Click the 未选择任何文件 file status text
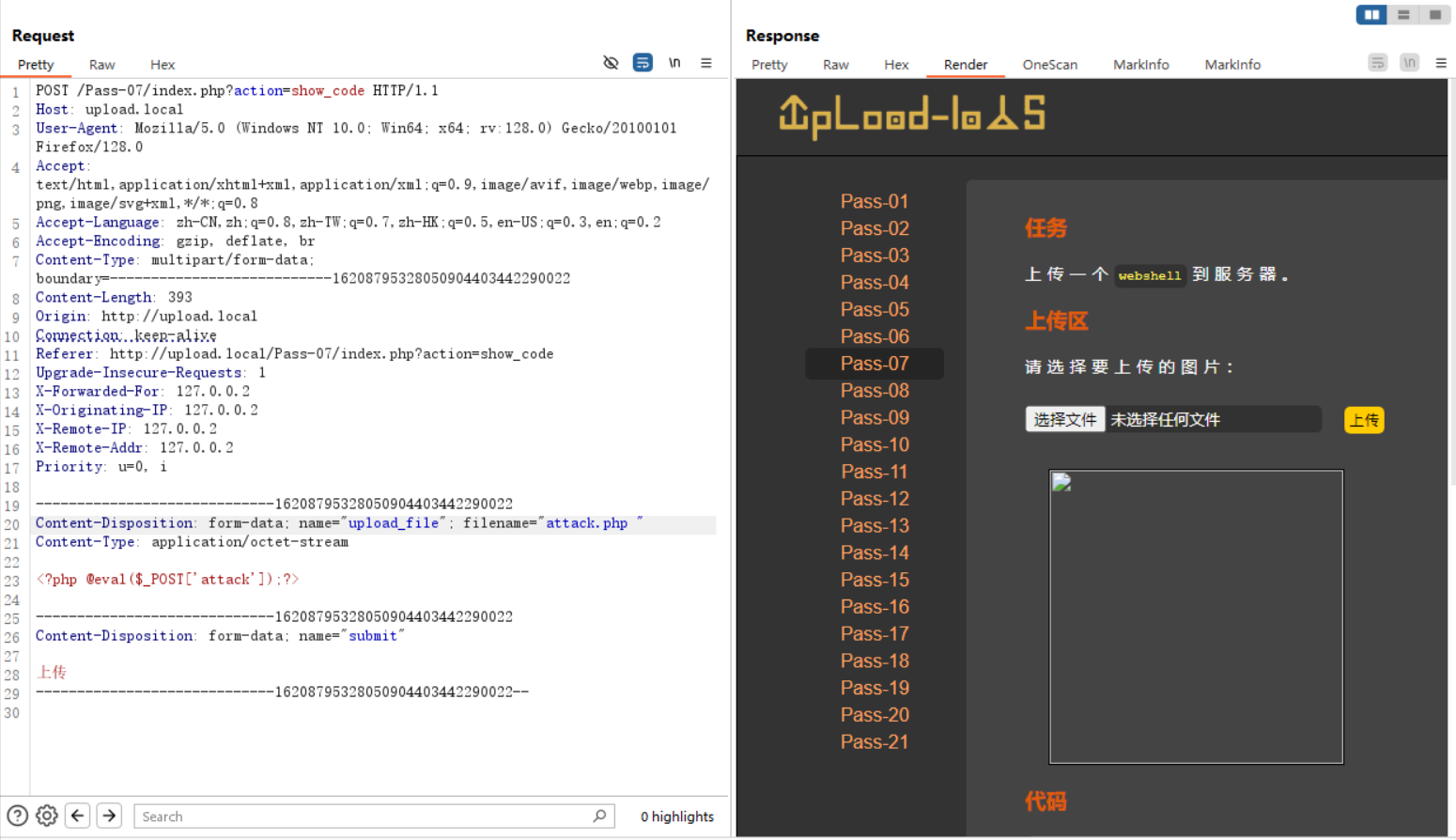 click(x=1165, y=420)
